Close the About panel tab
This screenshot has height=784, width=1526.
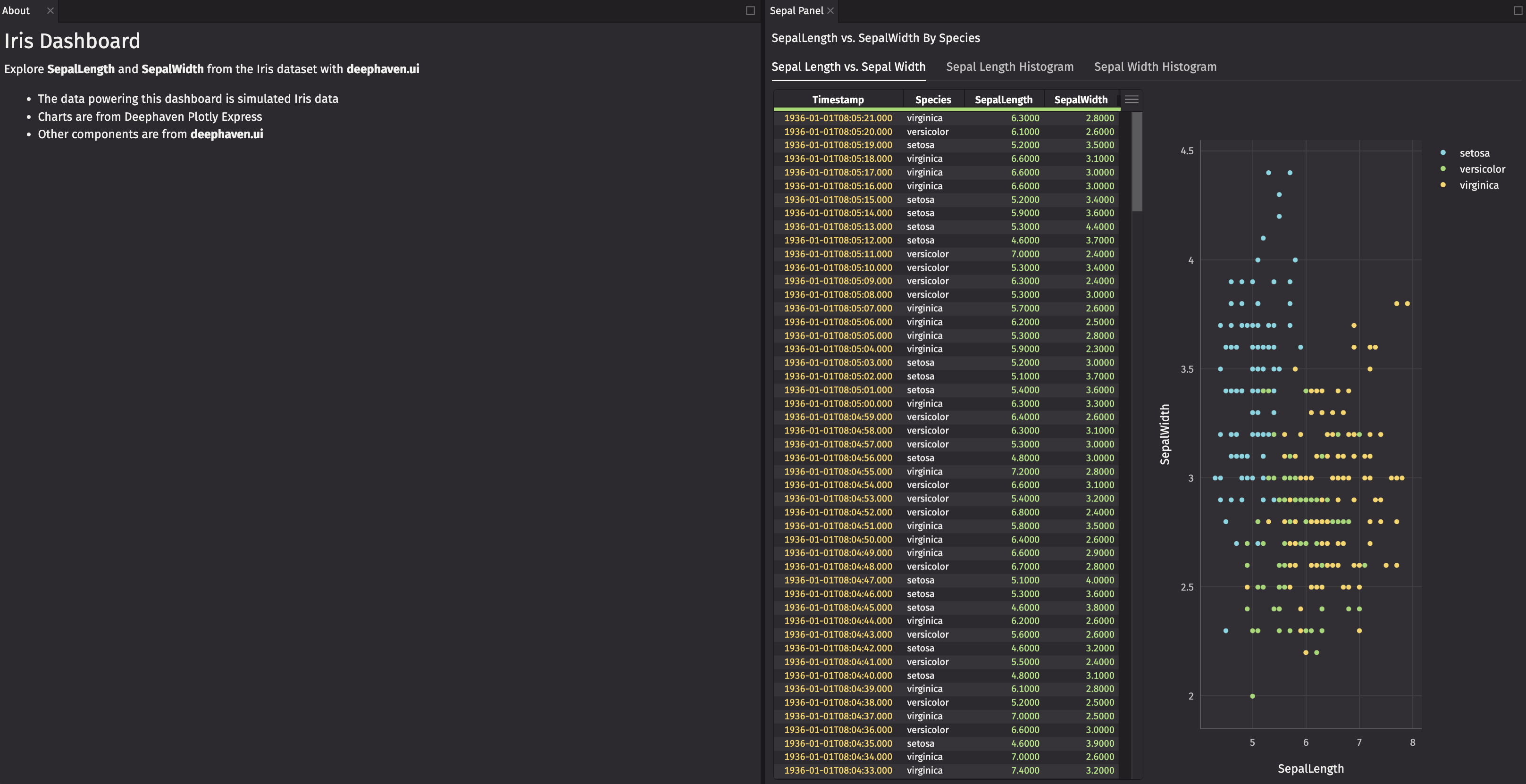point(50,11)
